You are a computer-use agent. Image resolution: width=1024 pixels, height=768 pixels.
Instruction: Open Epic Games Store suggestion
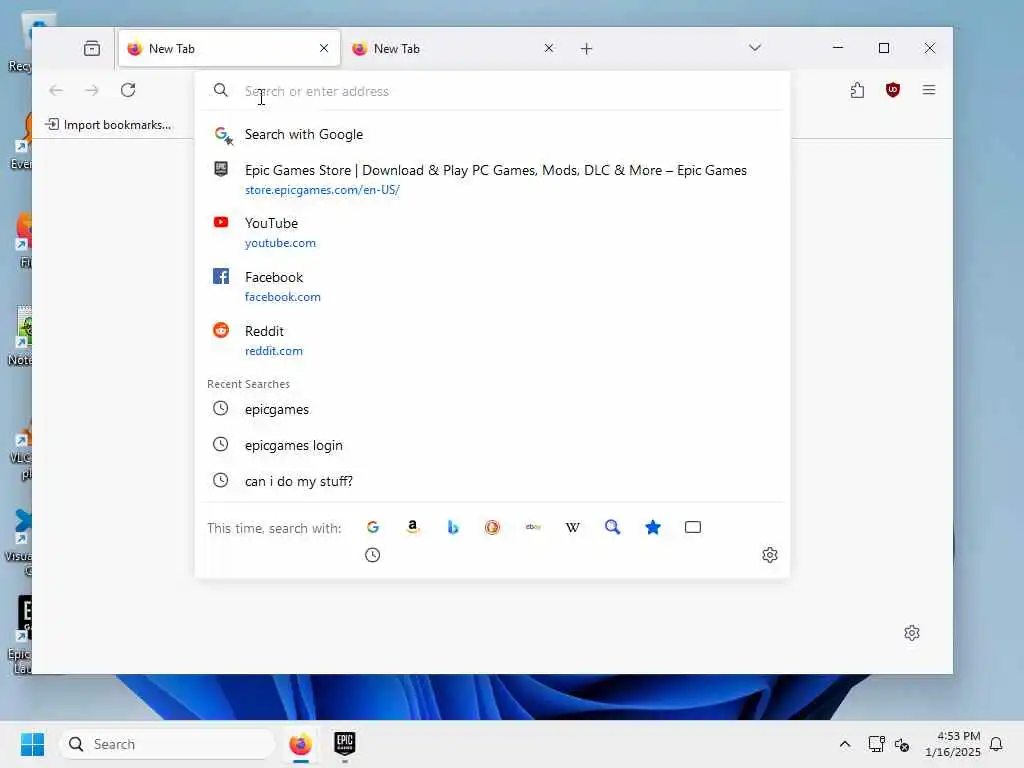(492, 179)
